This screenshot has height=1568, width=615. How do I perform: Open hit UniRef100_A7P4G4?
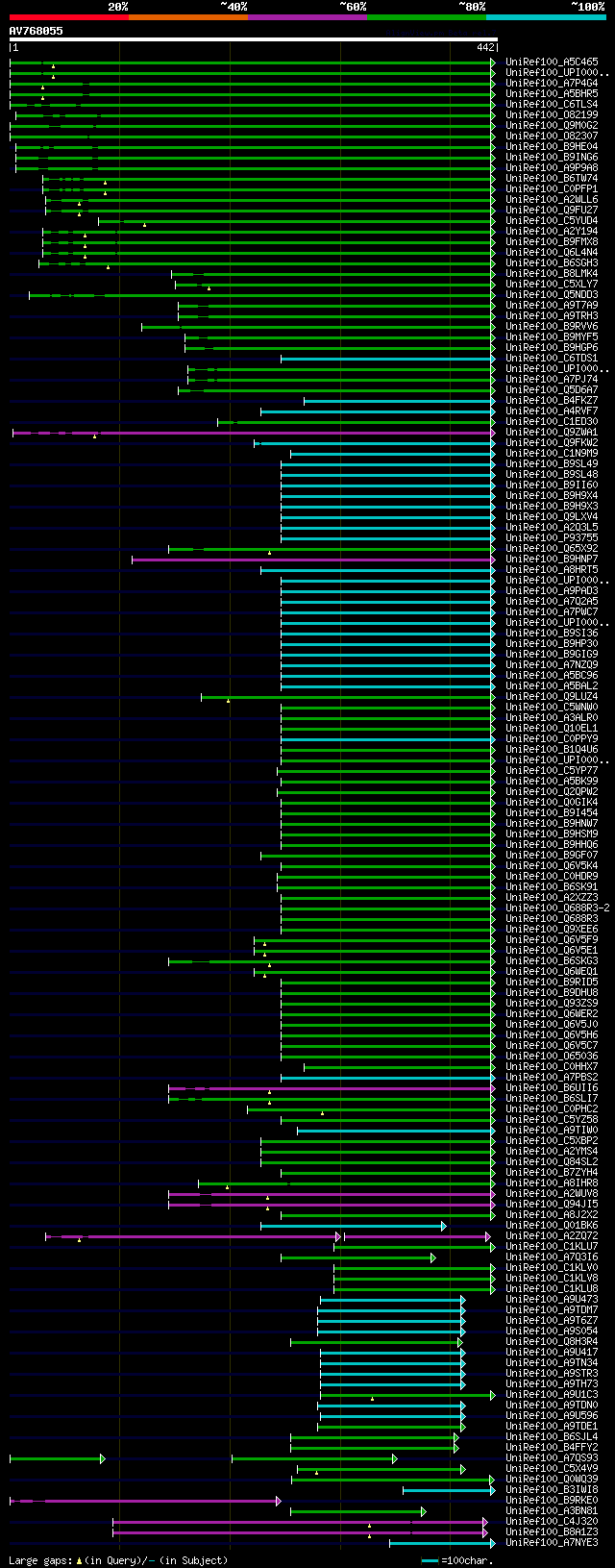tap(552, 84)
